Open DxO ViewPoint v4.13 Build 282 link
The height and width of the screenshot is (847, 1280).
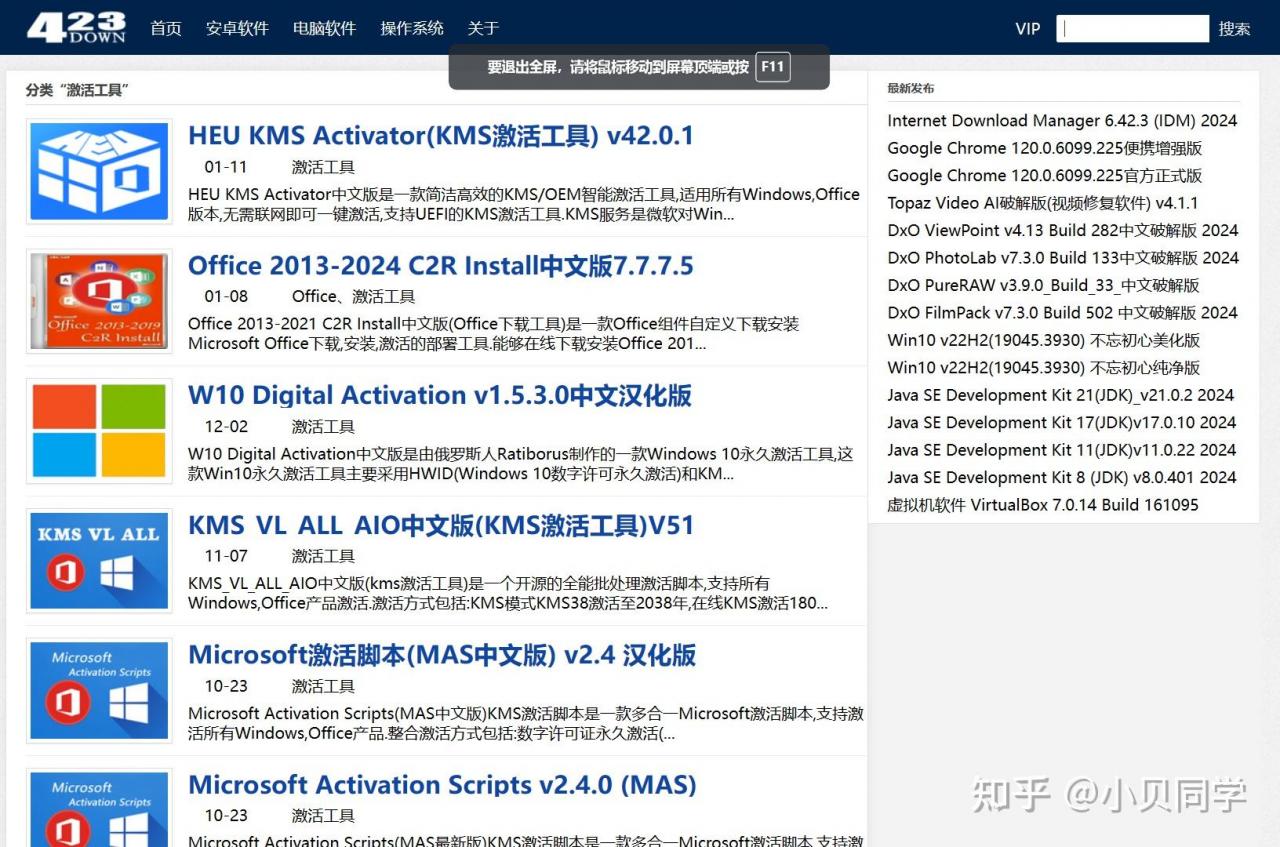coord(1063,230)
